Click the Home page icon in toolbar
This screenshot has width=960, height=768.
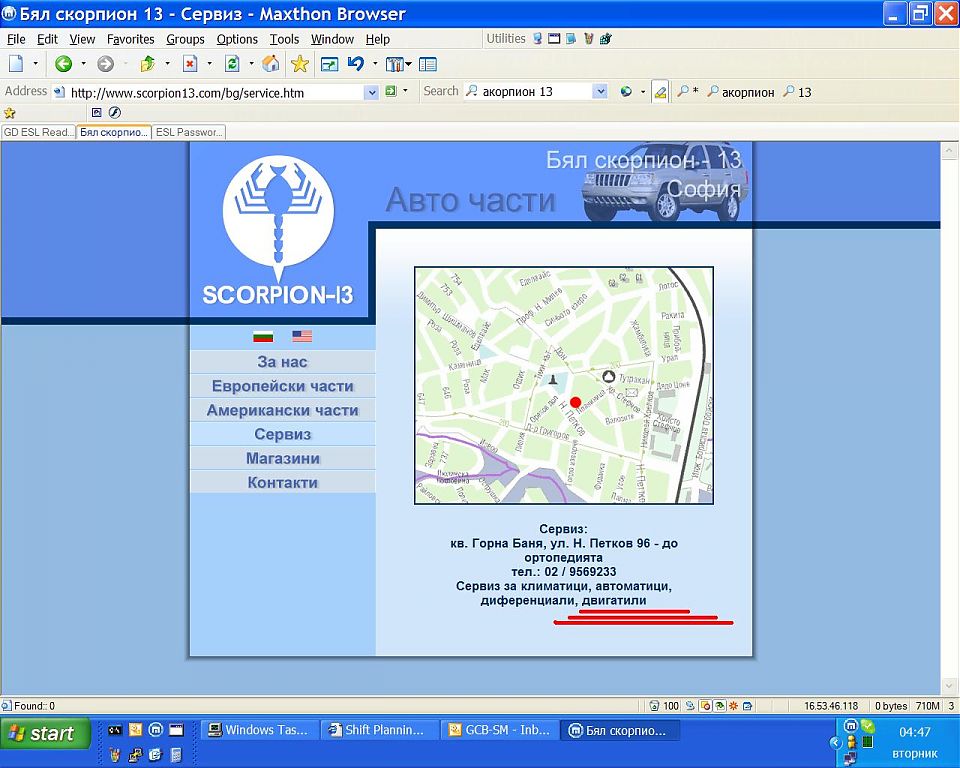point(270,64)
